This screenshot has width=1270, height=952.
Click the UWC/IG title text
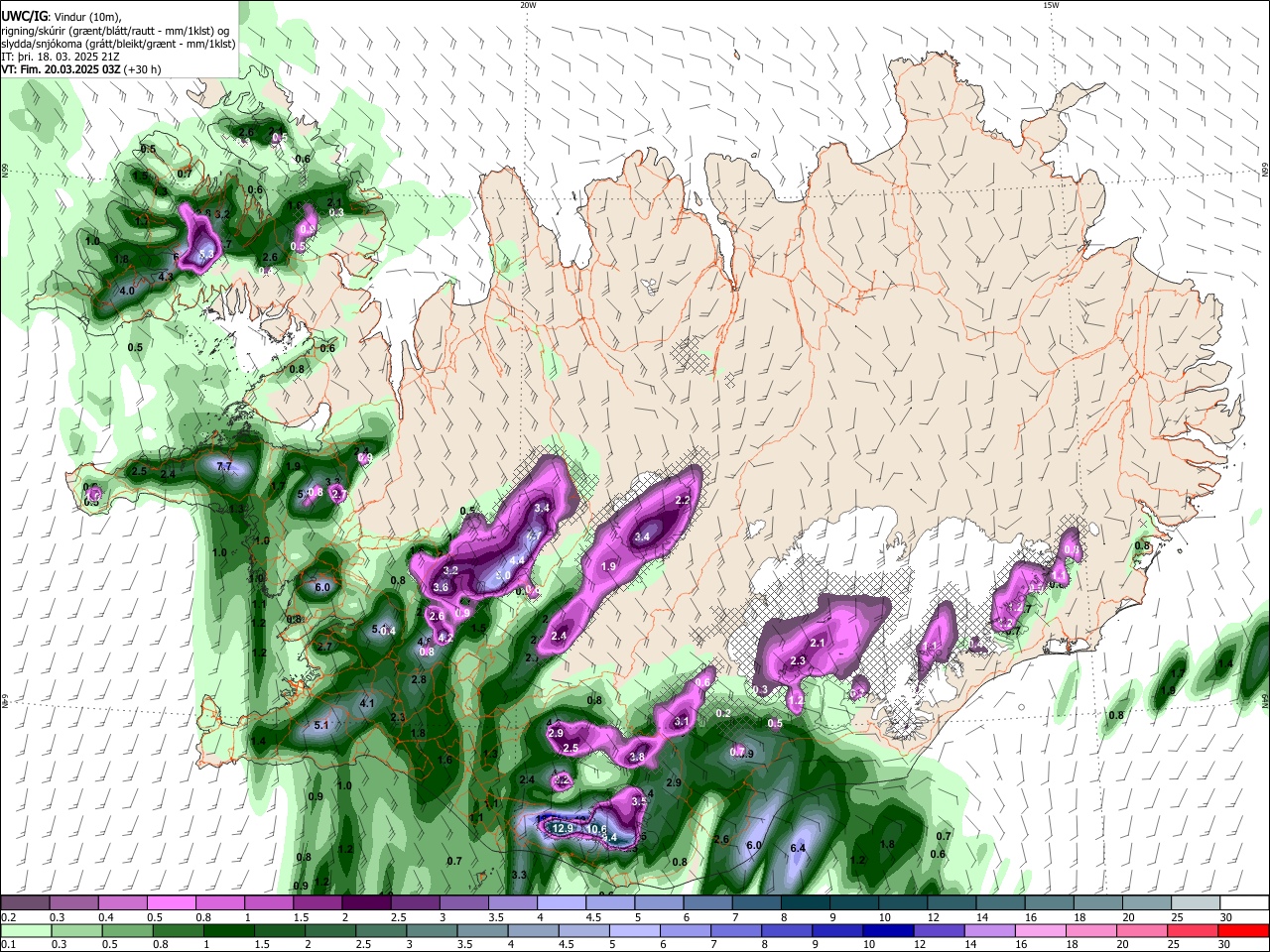(x=24, y=16)
